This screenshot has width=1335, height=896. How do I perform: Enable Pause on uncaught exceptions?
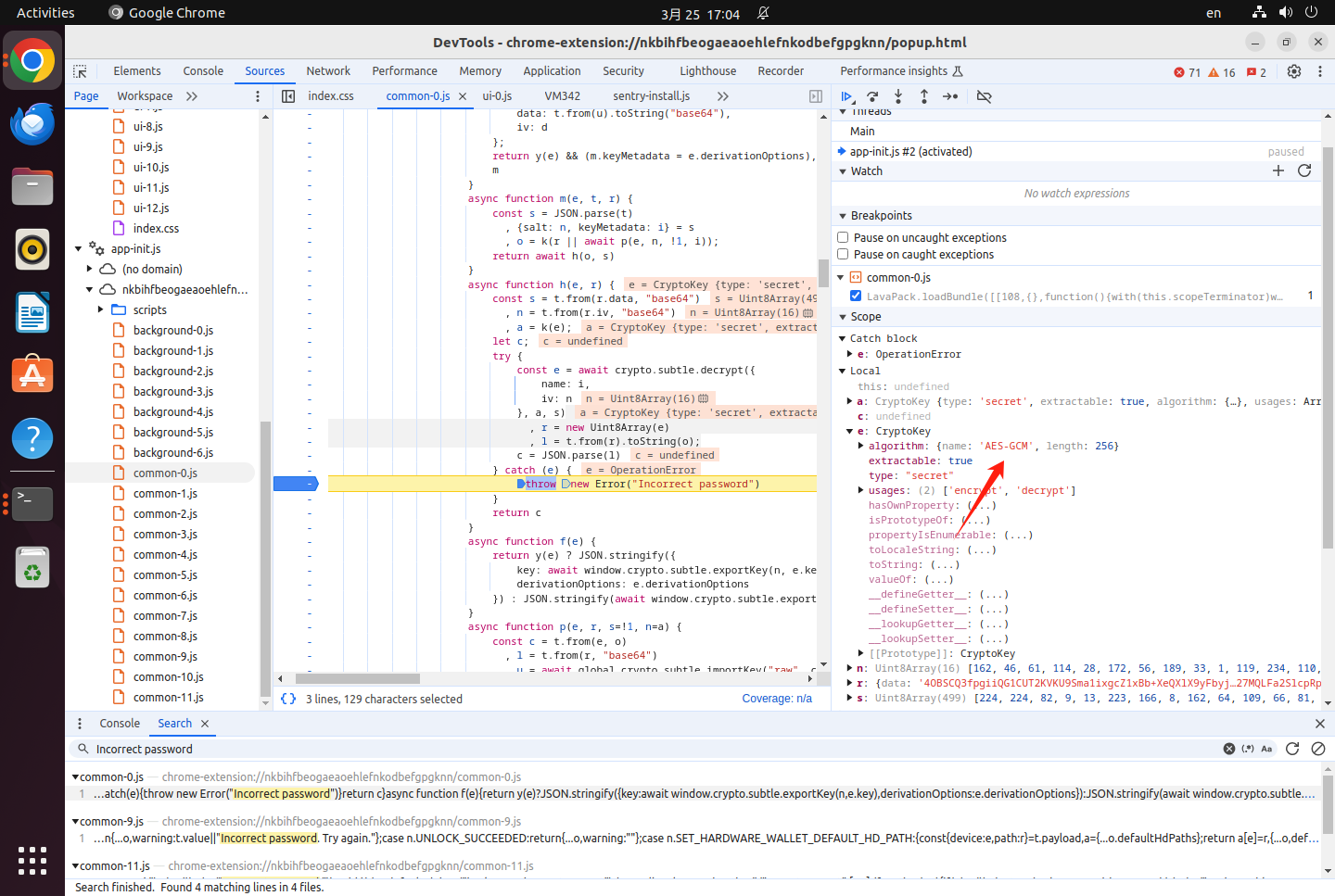coord(843,238)
